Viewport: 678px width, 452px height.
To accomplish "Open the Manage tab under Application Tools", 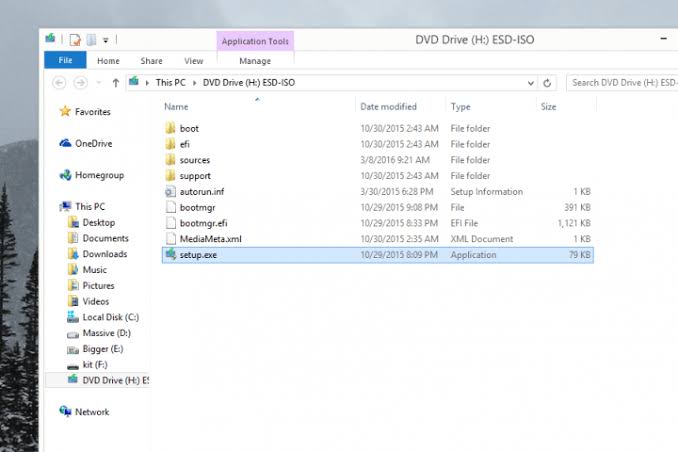I will click(255, 61).
